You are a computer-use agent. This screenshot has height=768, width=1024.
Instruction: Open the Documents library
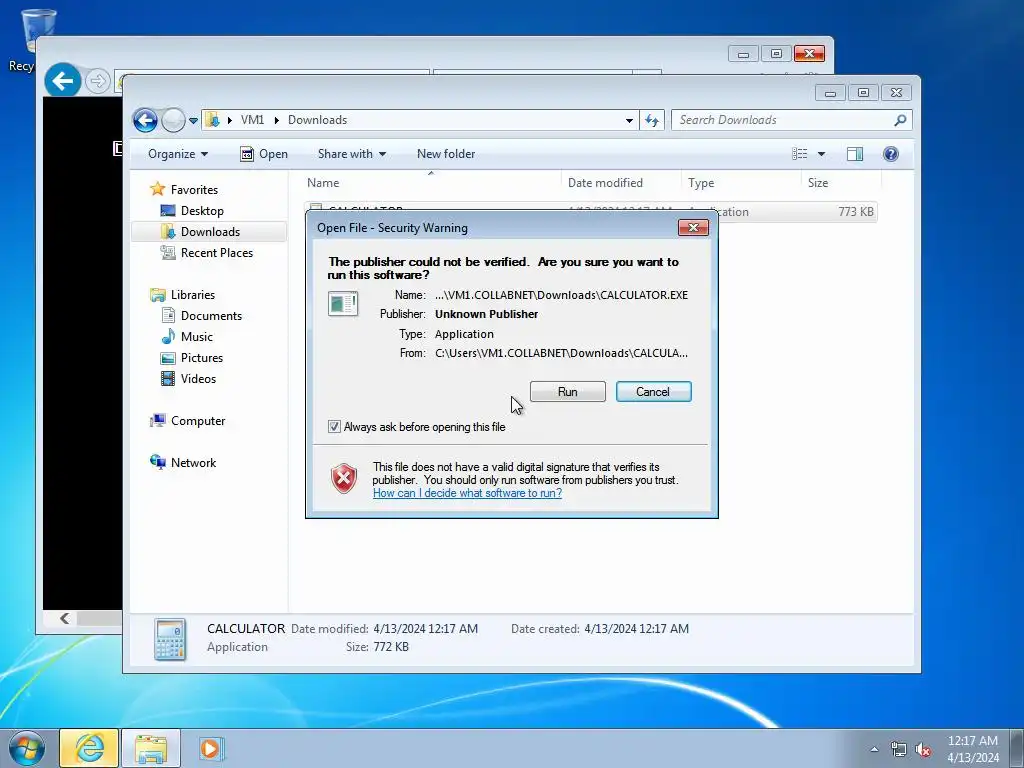pos(211,316)
